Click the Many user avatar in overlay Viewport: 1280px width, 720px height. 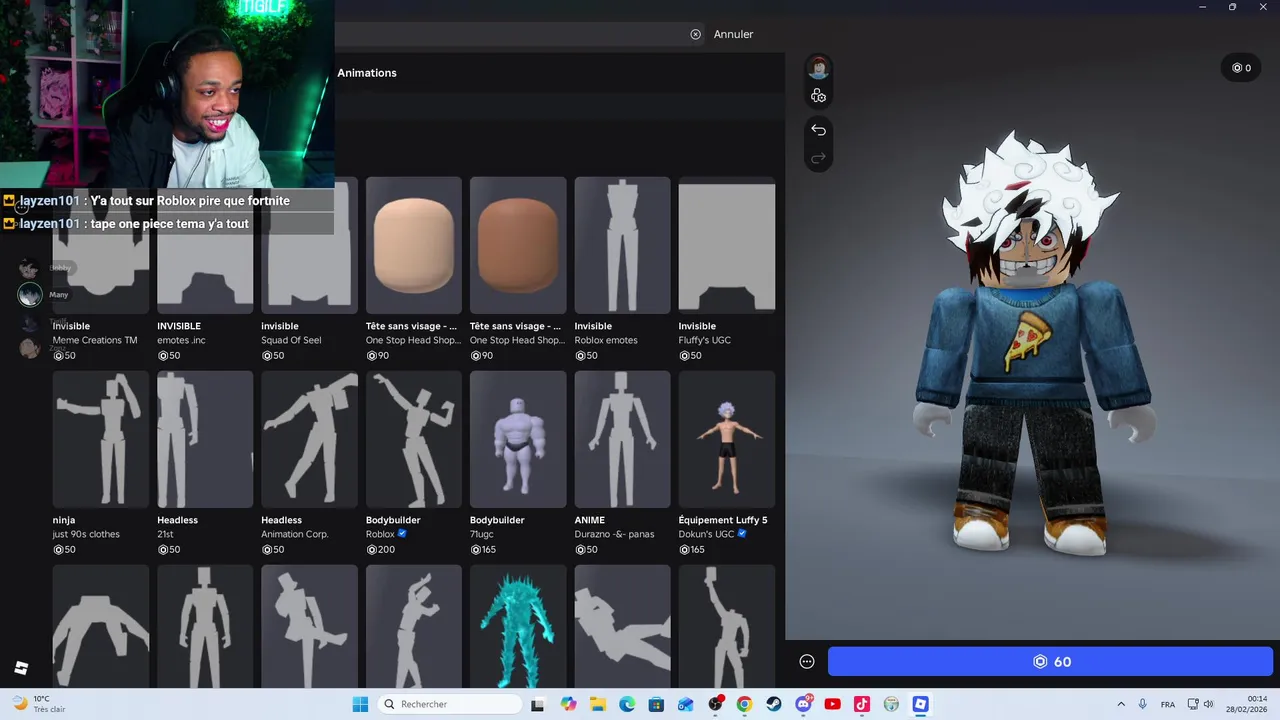pos(30,295)
